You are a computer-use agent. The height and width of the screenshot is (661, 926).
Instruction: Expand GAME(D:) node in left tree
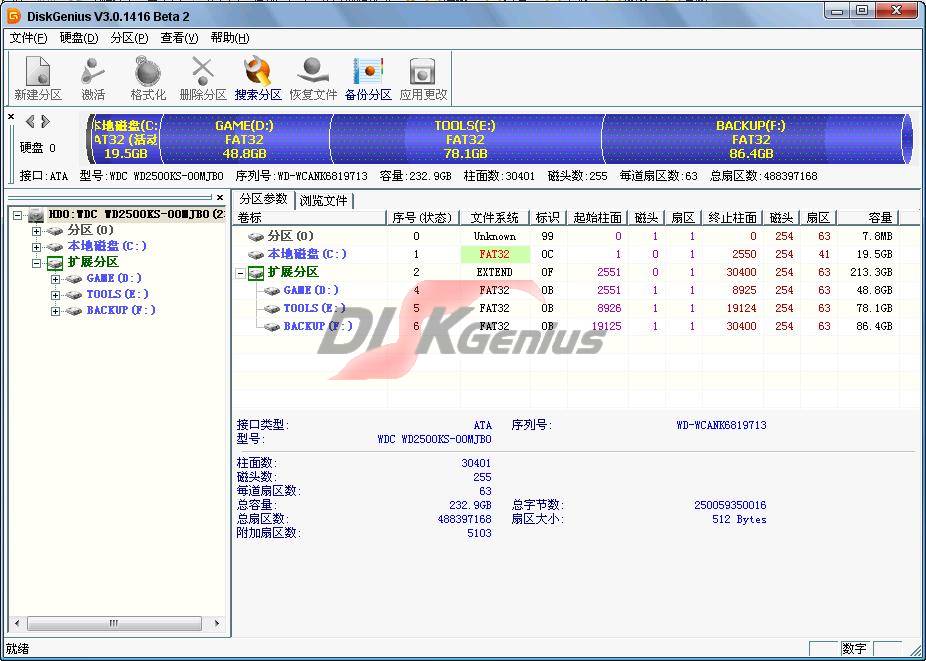pyautogui.click(x=56, y=279)
